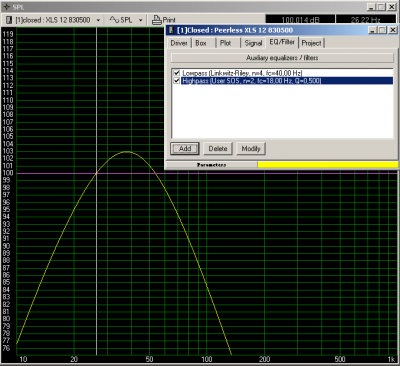
Task: Click the Delete filter button
Action: click(218, 149)
